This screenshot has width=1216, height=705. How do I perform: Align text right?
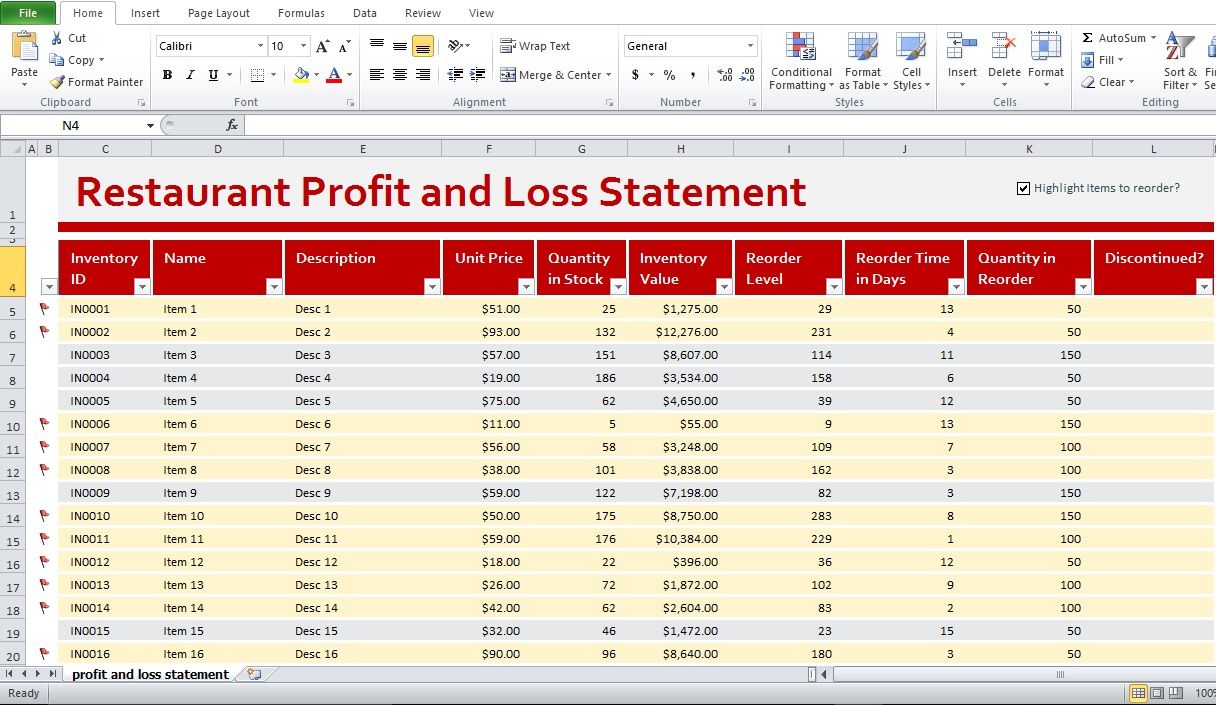pyautogui.click(x=423, y=75)
